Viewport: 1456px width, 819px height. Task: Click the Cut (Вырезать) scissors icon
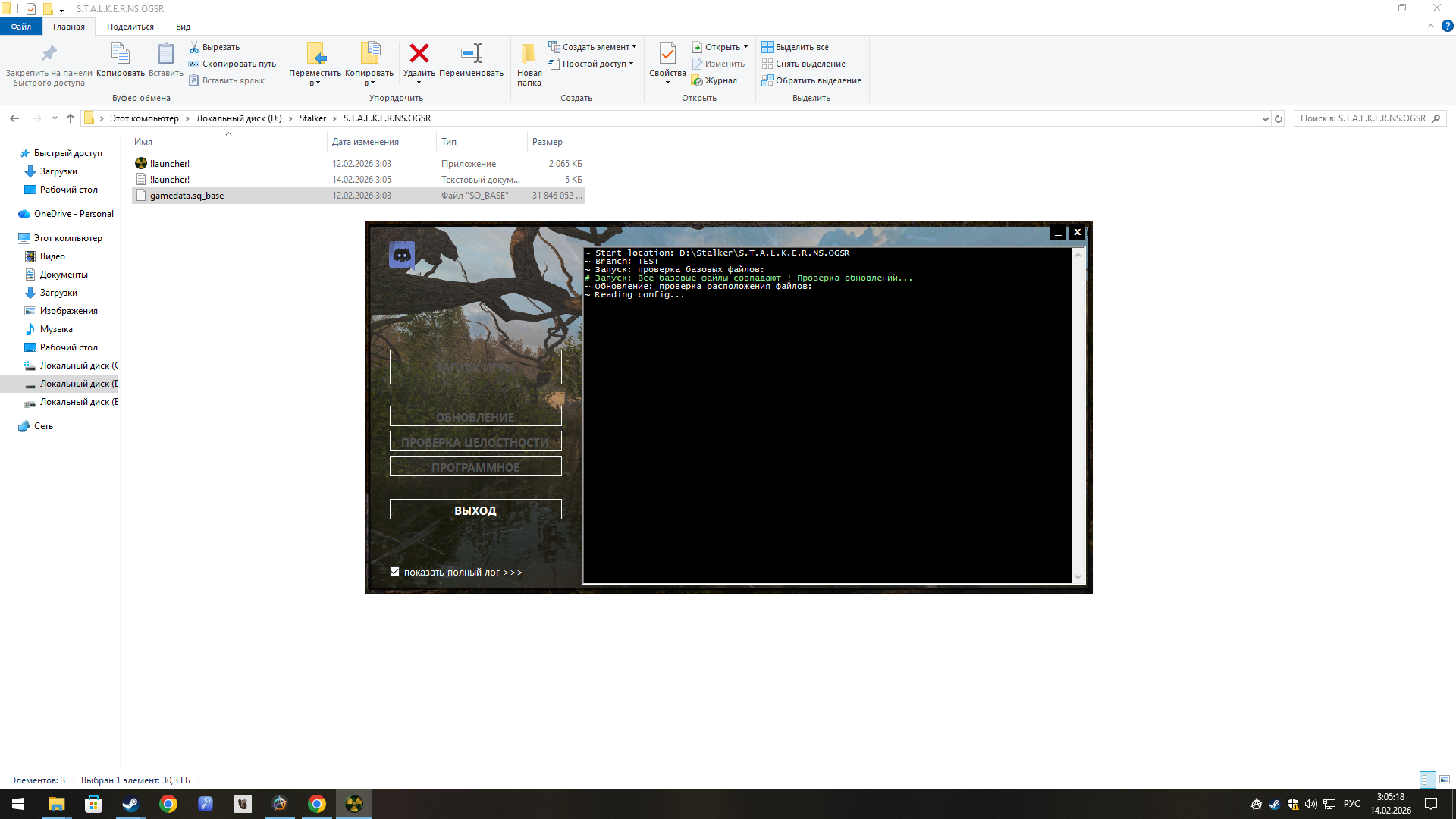click(194, 47)
